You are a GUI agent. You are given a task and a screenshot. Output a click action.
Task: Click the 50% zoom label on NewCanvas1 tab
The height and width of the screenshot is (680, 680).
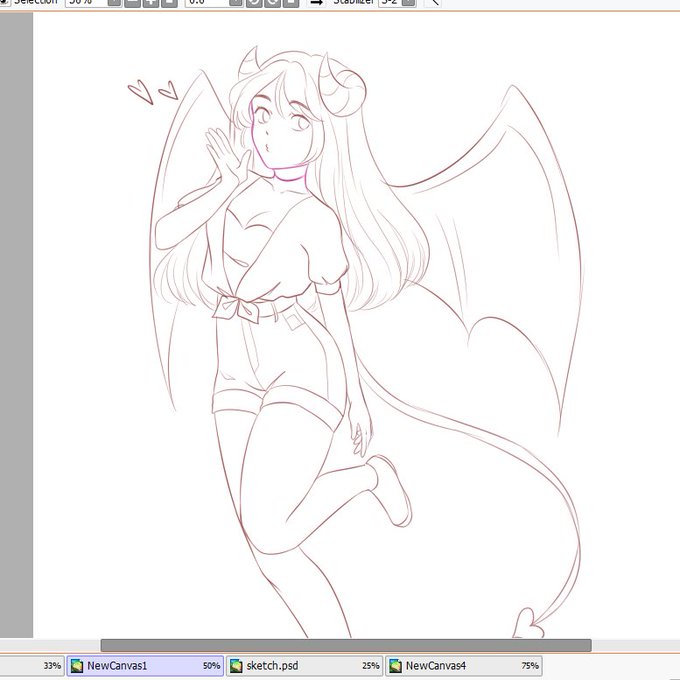click(x=211, y=666)
